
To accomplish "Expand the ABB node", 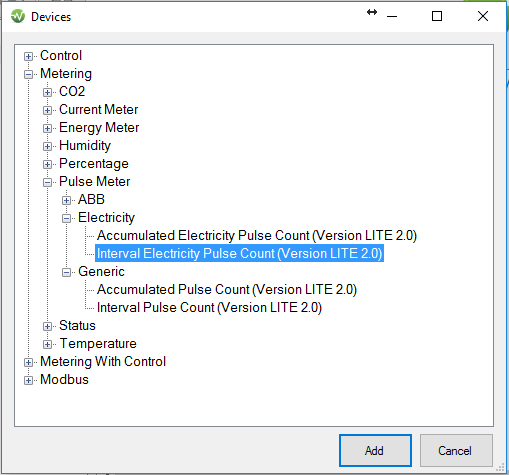I will pos(66,200).
